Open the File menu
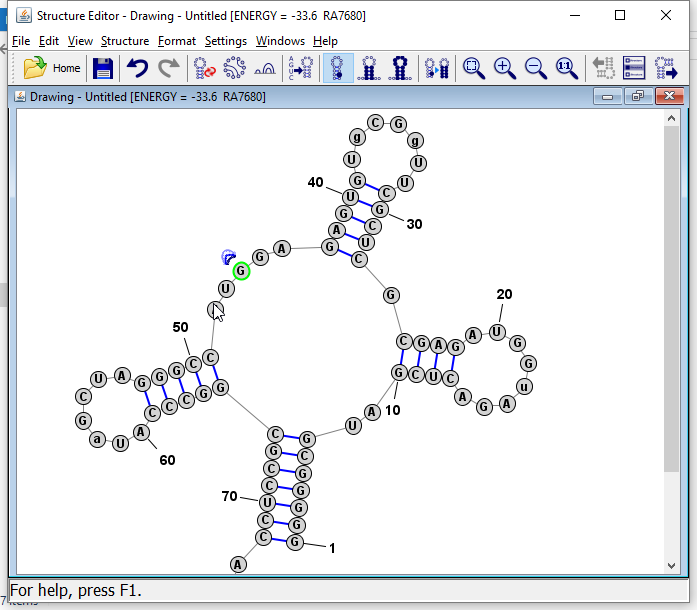Image resolution: width=697 pixels, height=610 pixels. coord(21,41)
